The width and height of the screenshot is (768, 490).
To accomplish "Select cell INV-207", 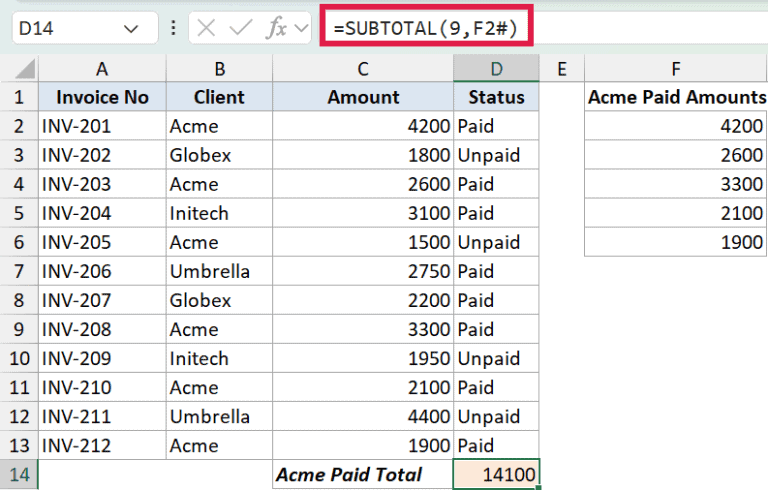I will click(x=102, y=300).
